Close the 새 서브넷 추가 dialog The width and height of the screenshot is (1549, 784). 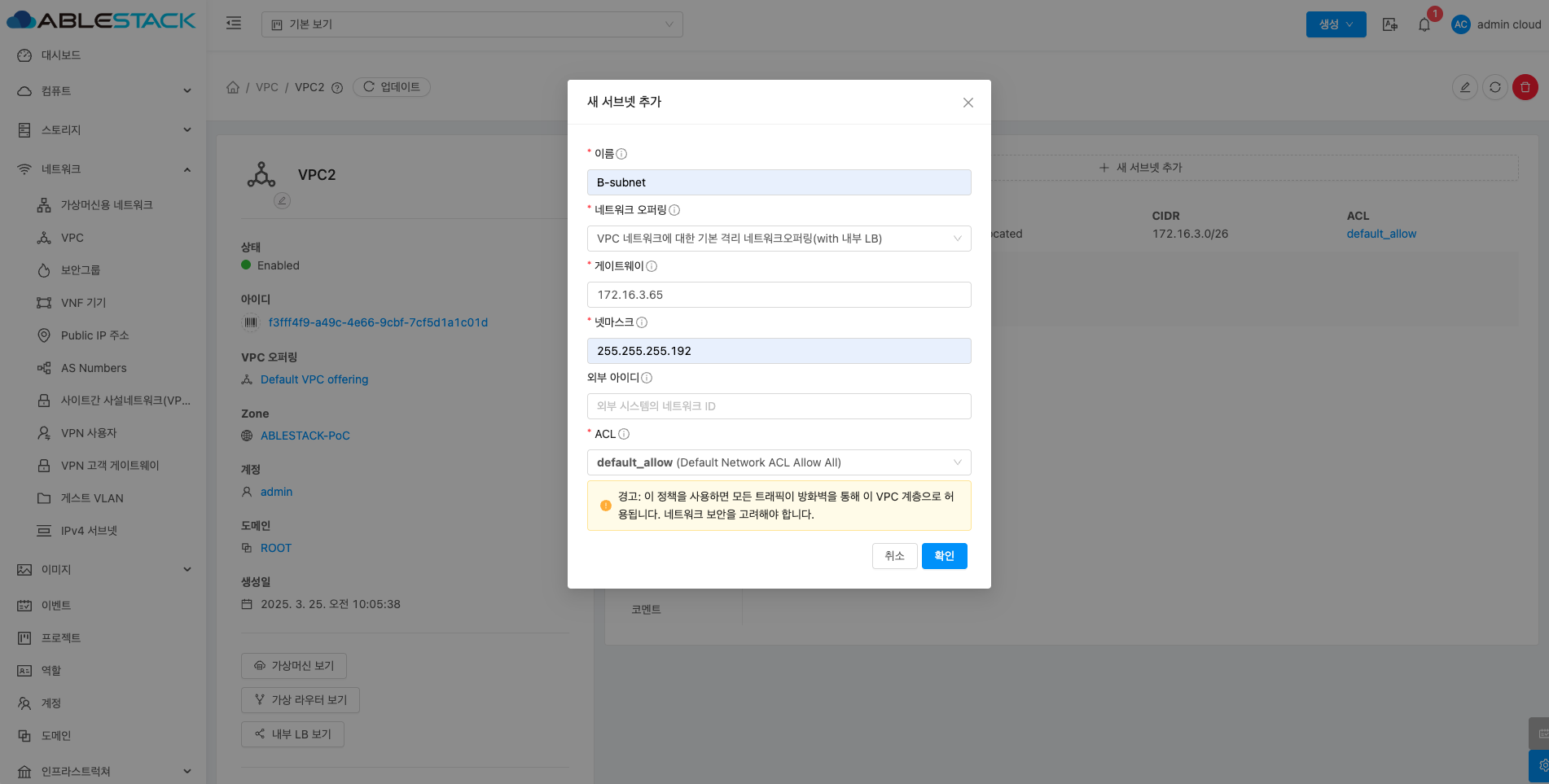coord(968,103)
